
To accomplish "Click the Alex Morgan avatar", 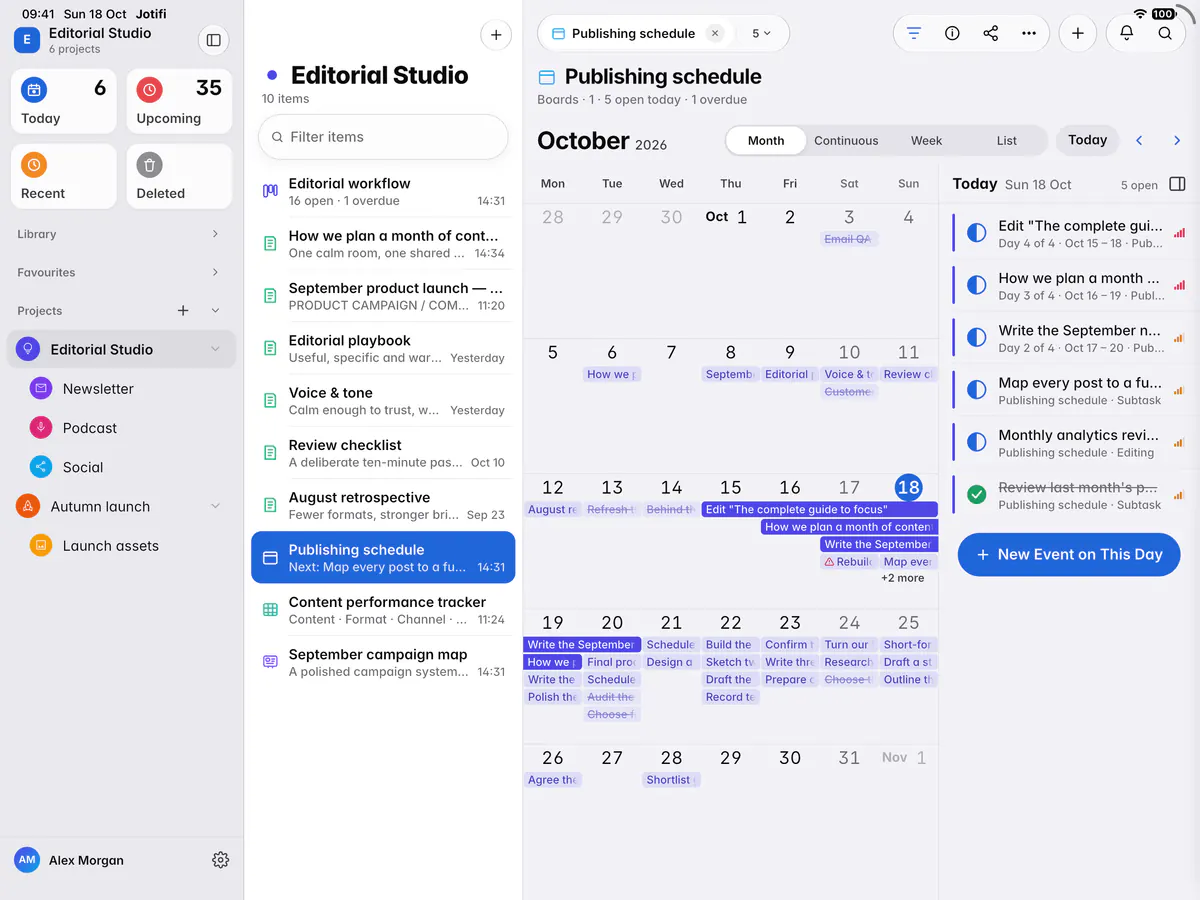I will point(27,860).
